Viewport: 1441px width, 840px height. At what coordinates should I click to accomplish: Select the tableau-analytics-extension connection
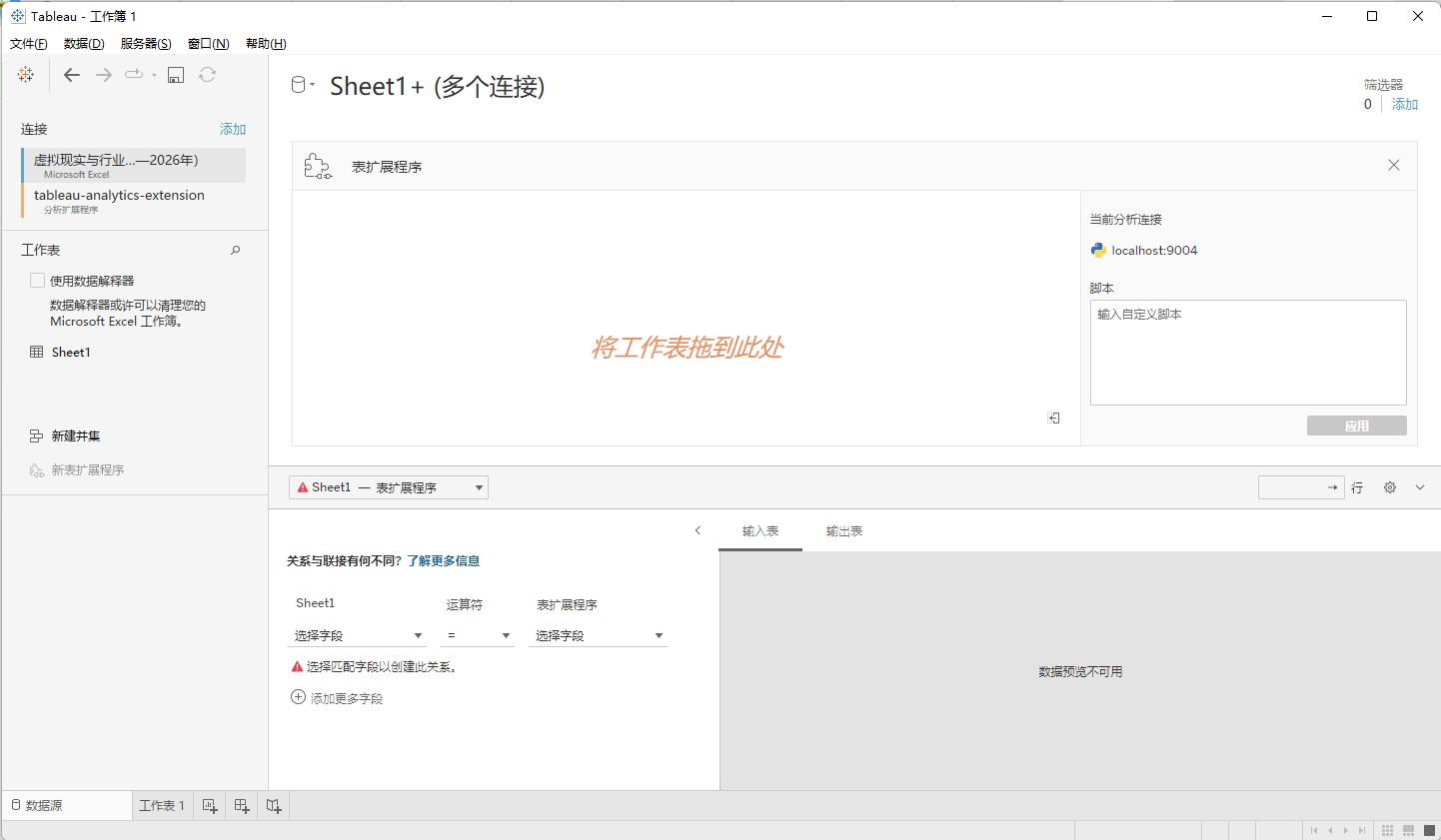(x=134, y=201)
